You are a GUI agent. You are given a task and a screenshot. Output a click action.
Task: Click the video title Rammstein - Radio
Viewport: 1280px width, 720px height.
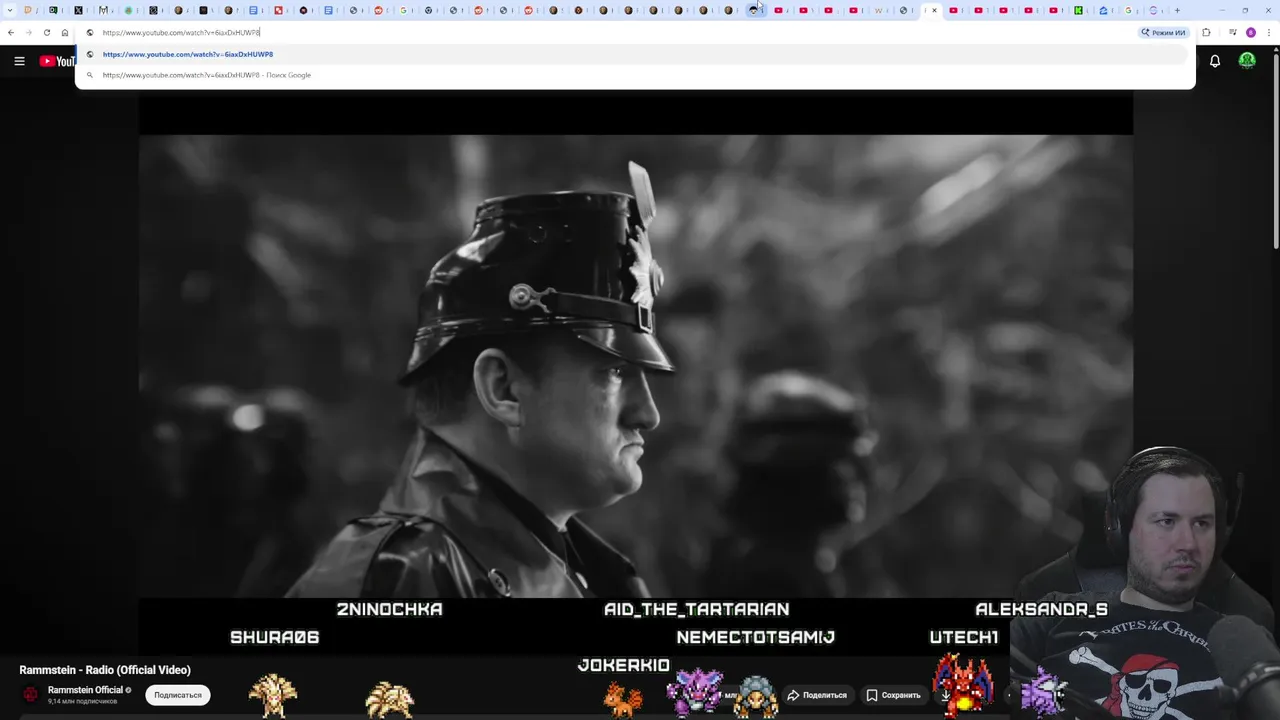tap(105, 670)
